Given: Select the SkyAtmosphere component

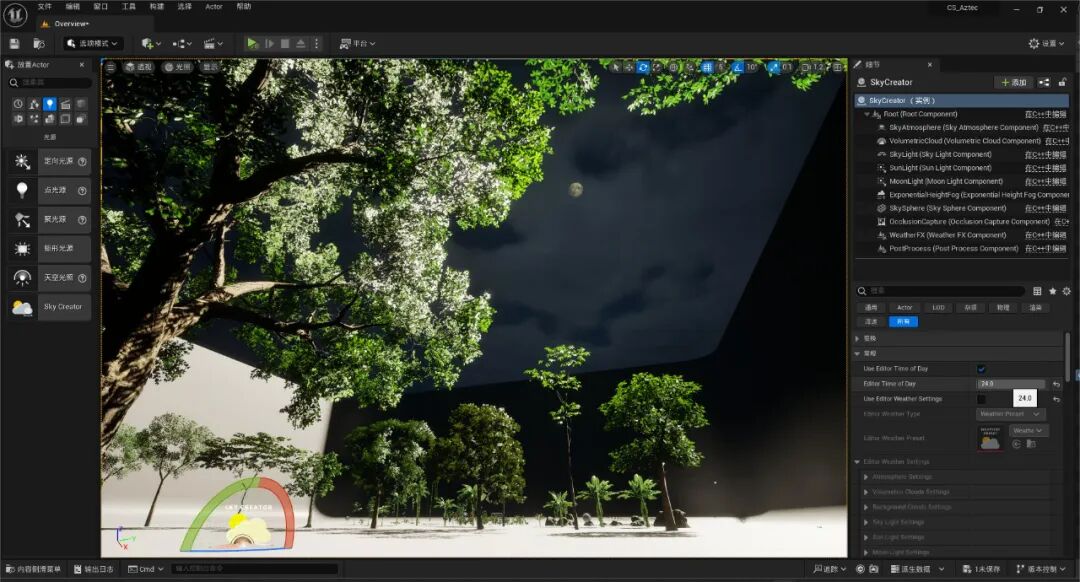Looking at the screenshot, I should pos(964,127).
